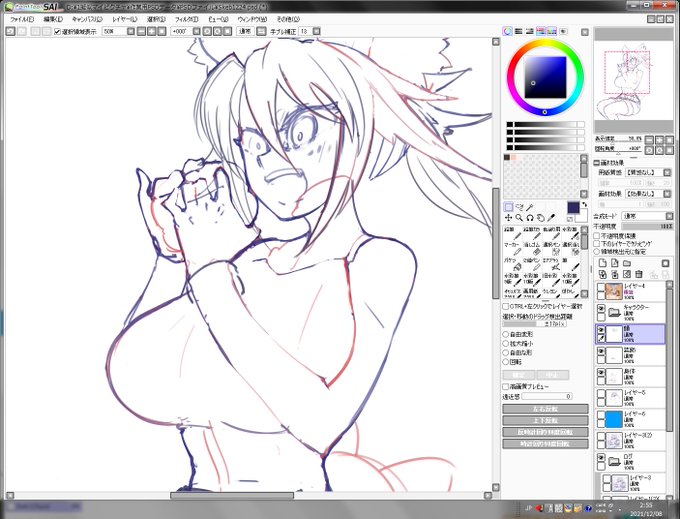Select the 回転 rotate radio option
The width and height of the screenshot is (680, 519).
pos(506,362)
